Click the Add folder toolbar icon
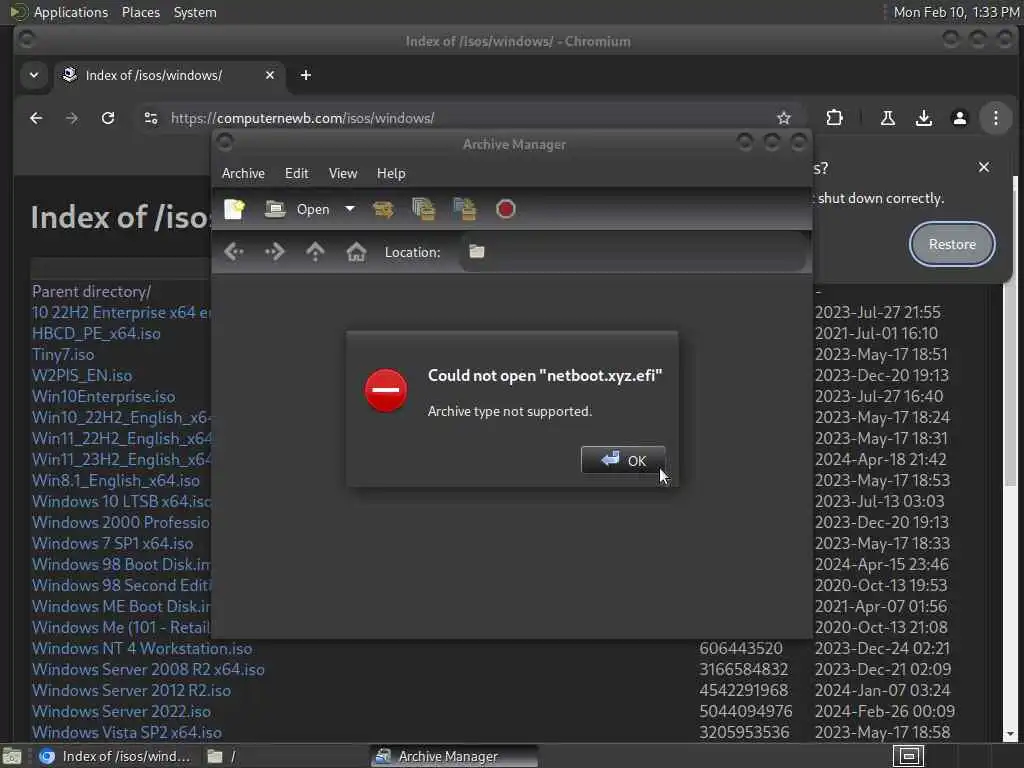The height and width of the screenshot is (768, 1024). pos(464,209)
